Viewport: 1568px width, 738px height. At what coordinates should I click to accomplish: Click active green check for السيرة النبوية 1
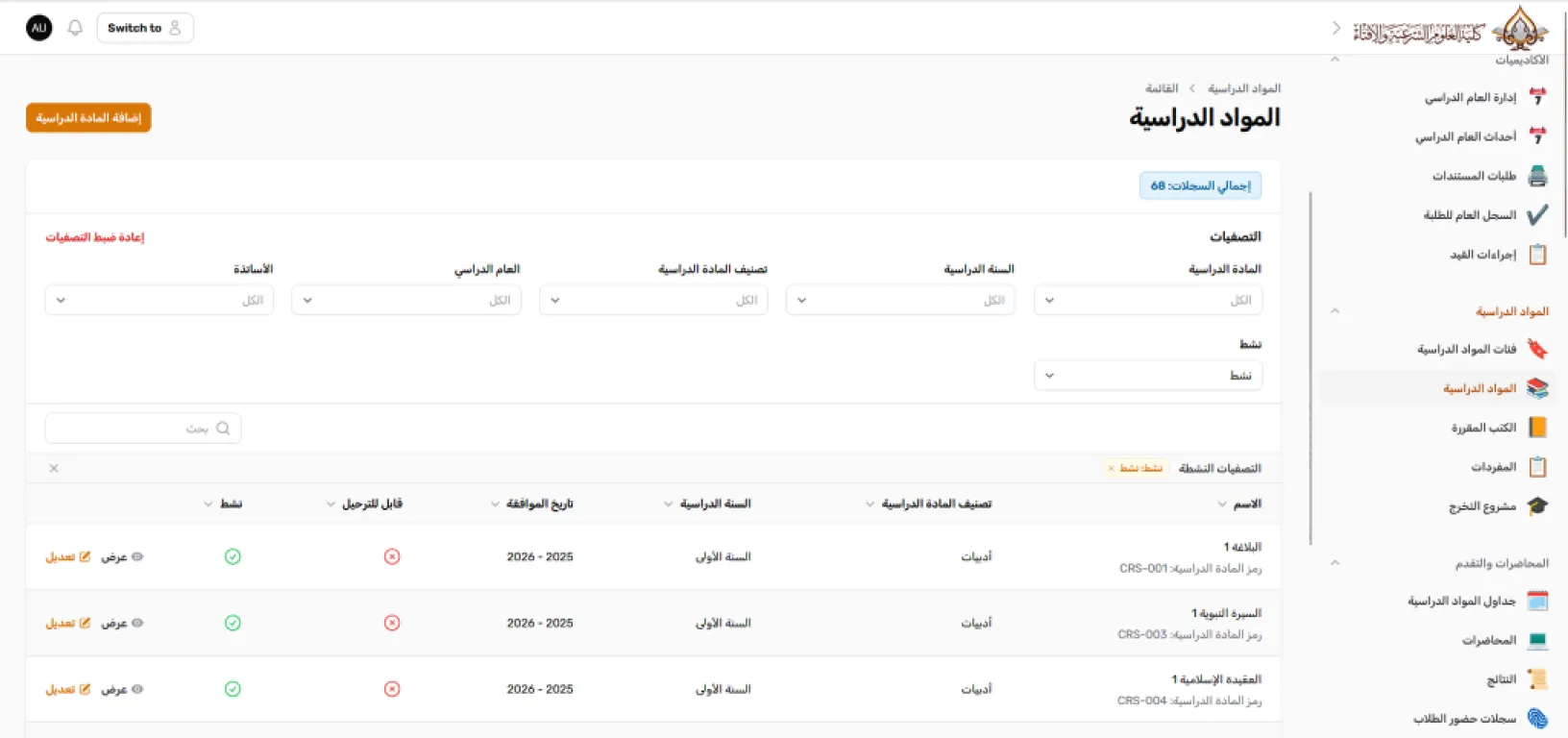233,623
